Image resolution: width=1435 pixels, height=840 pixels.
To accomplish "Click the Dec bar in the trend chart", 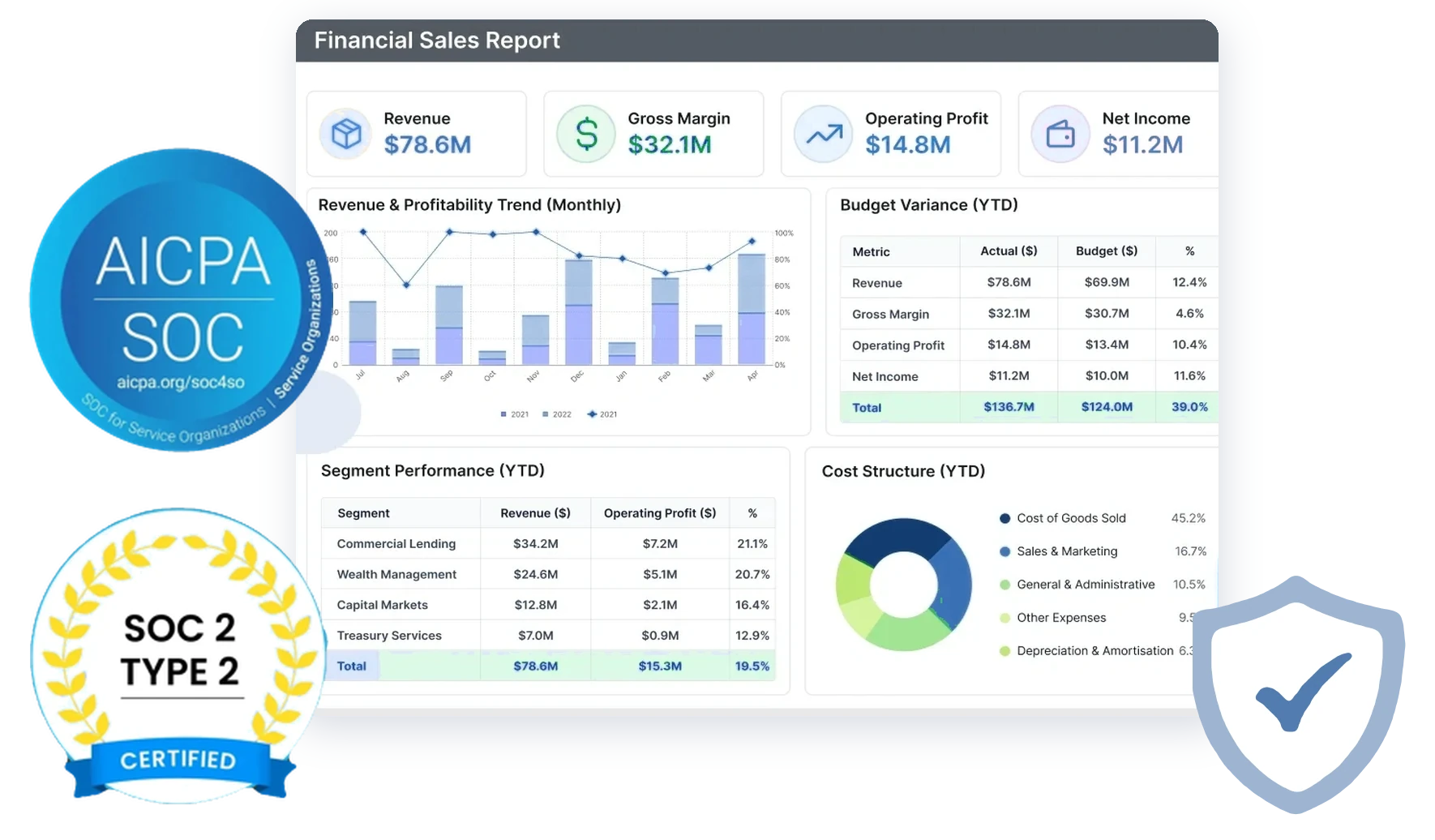I will click(x=578, y=312).
